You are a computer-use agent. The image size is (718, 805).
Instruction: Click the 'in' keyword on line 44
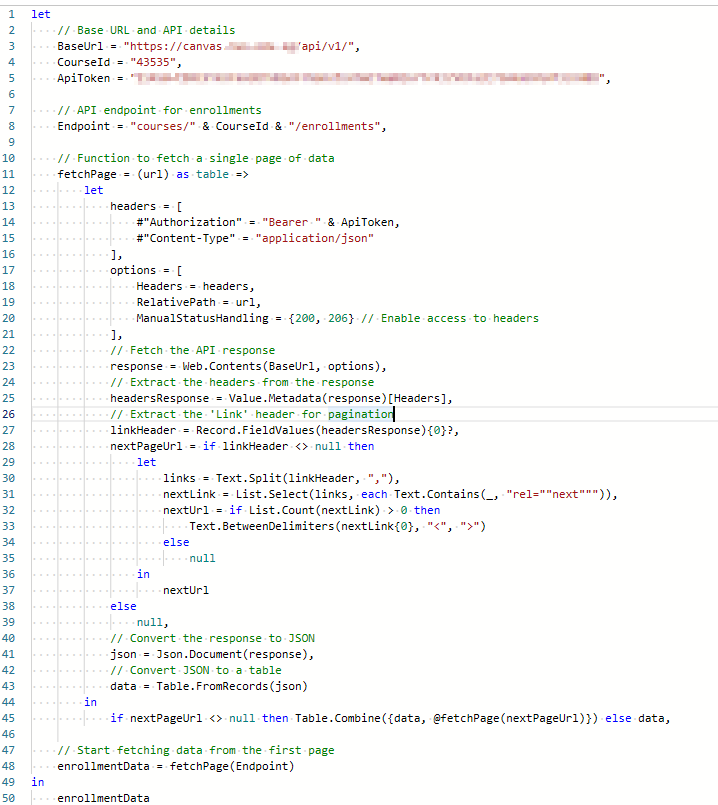90,702
